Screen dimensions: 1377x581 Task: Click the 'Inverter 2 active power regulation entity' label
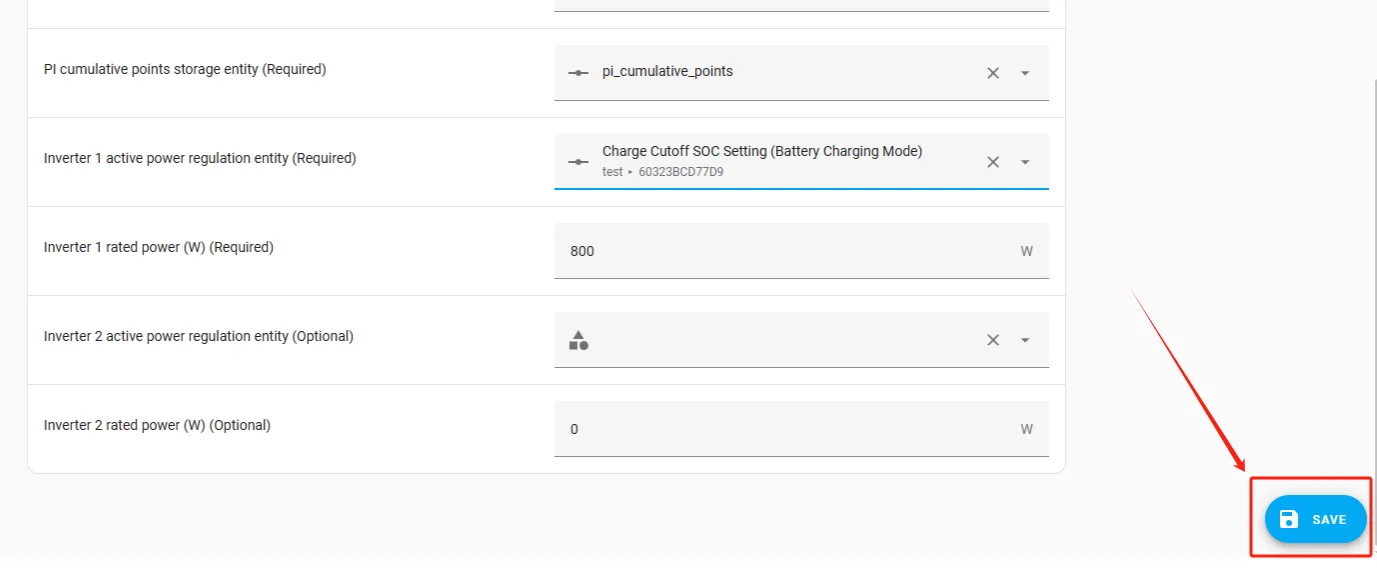198,336
